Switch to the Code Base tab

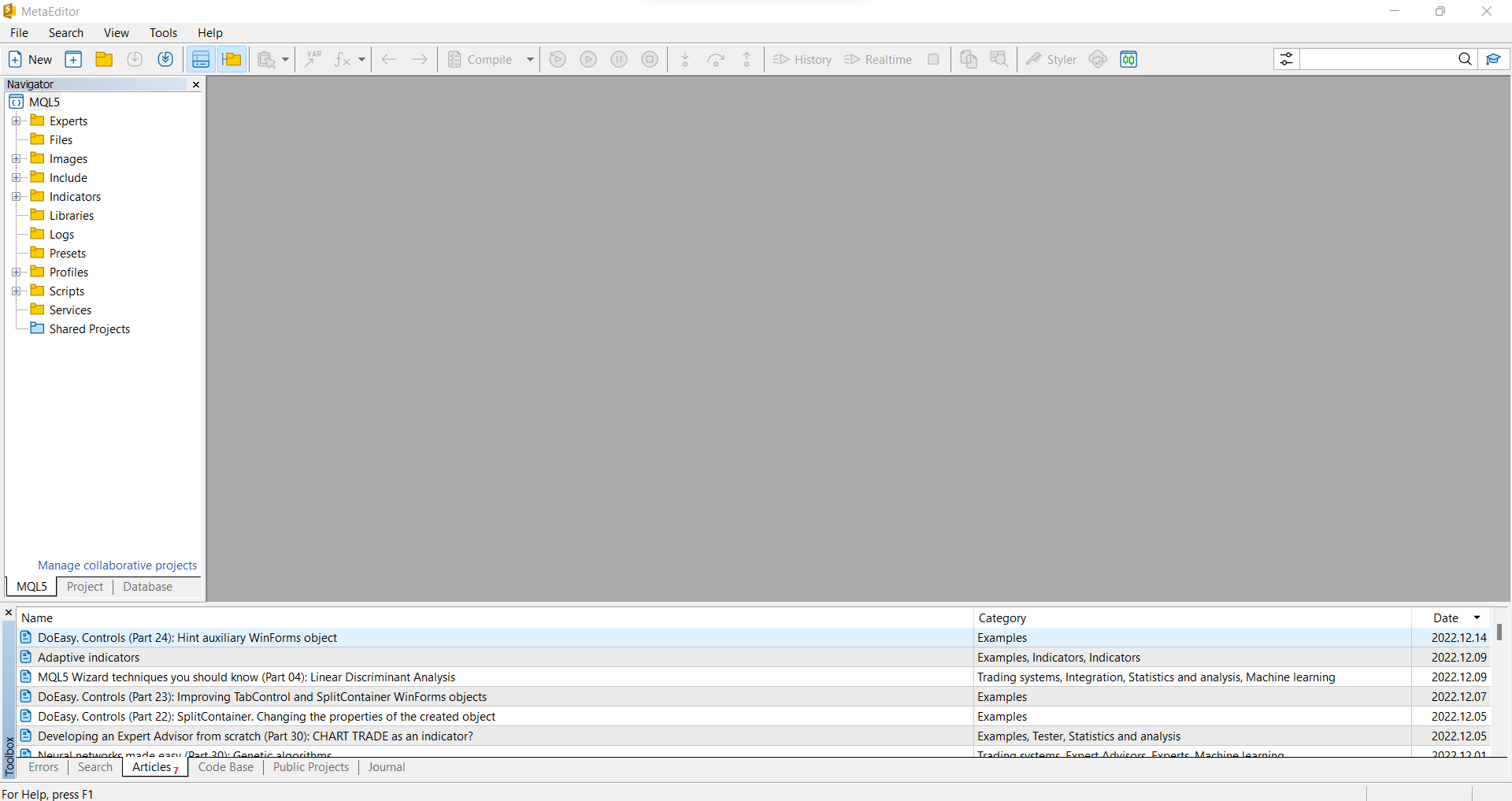pyautogui.click(x=226, y=767)
